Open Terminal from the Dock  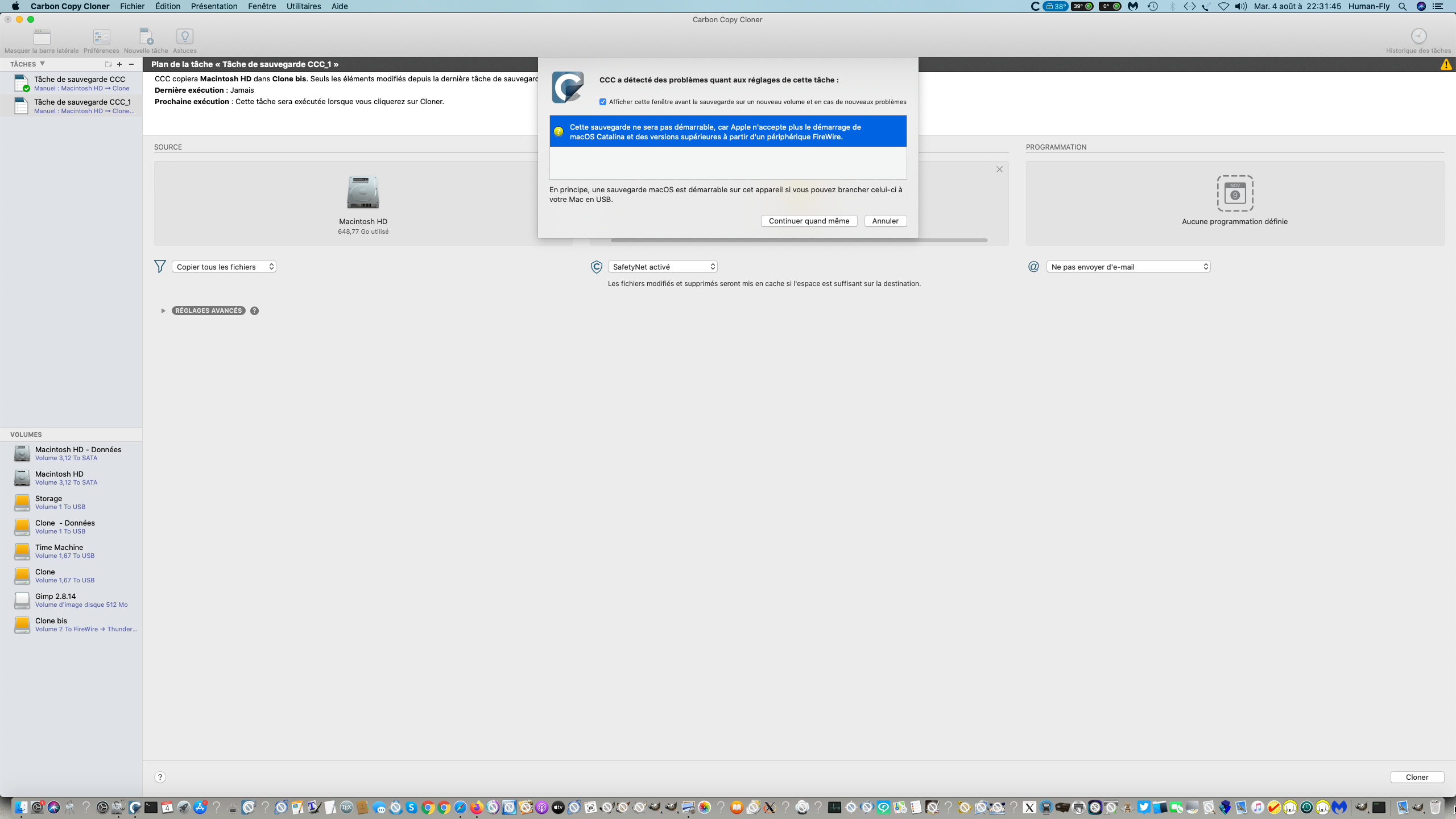[x=151, y=807]
